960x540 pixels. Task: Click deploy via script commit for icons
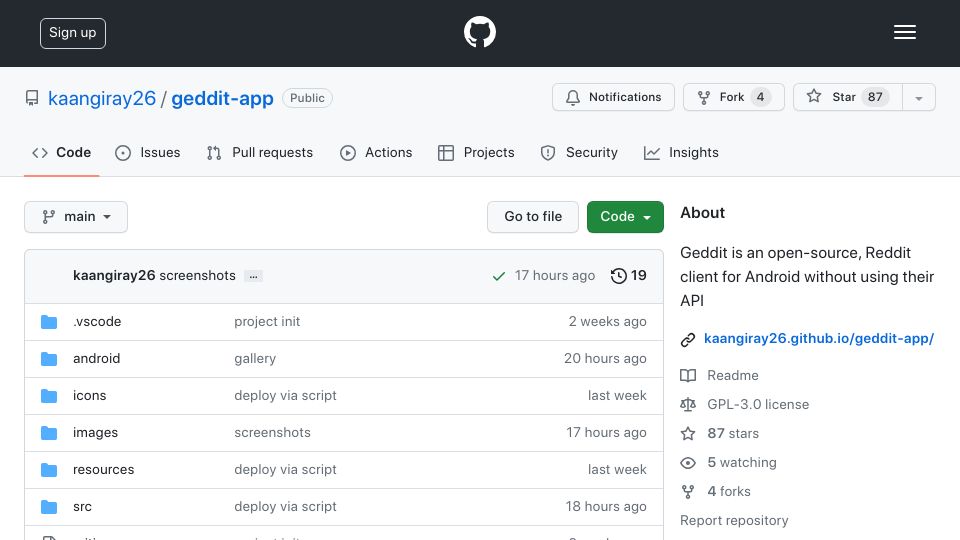tap(285, 396)
